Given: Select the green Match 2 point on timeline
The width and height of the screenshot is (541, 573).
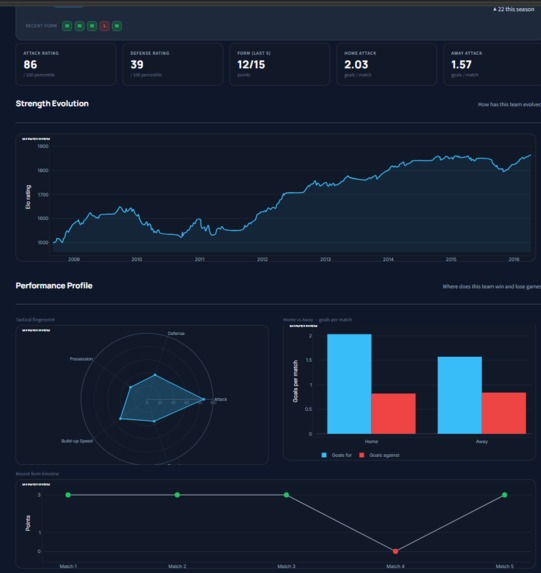Looking at the screenshot, I should (177, 495).
